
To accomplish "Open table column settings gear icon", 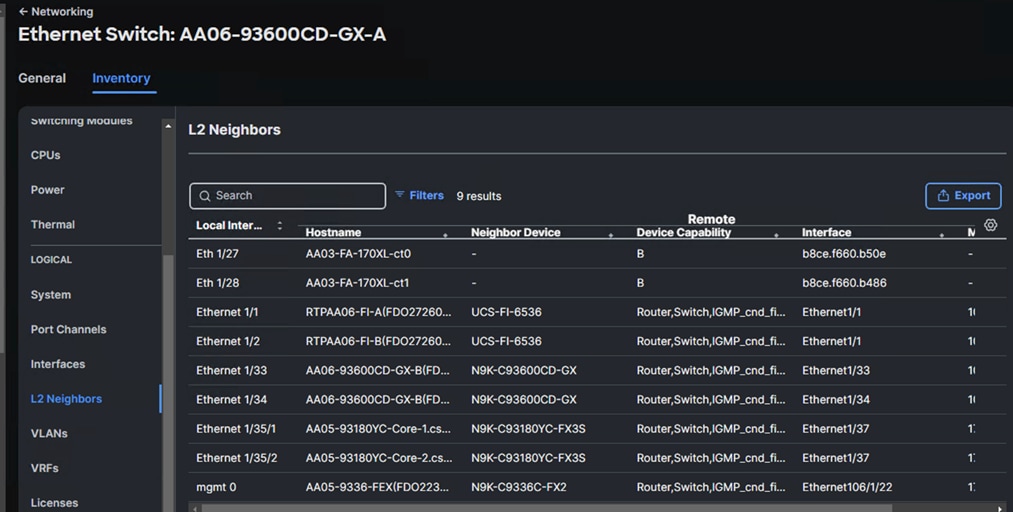I will coord(990,225).
